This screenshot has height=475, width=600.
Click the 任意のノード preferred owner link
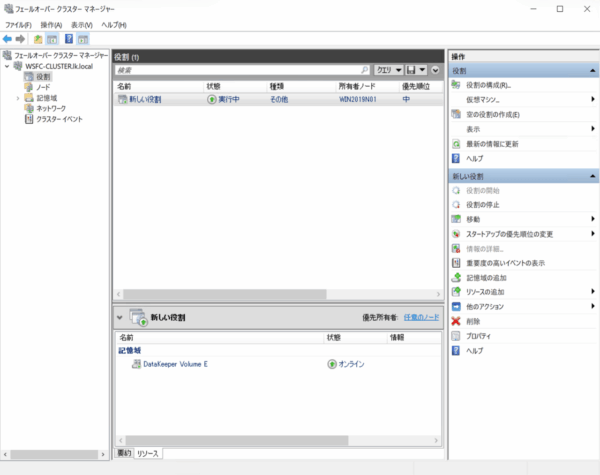tap(421, 318)
